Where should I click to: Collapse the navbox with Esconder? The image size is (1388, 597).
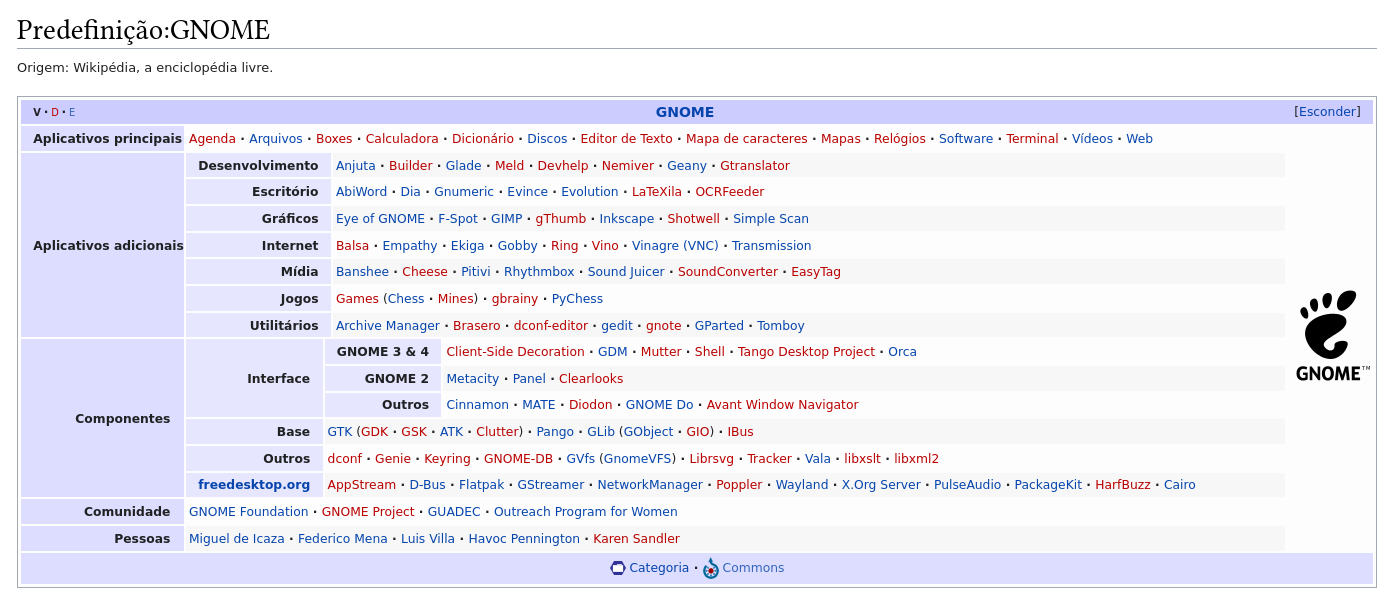(x=1327, y=112)
